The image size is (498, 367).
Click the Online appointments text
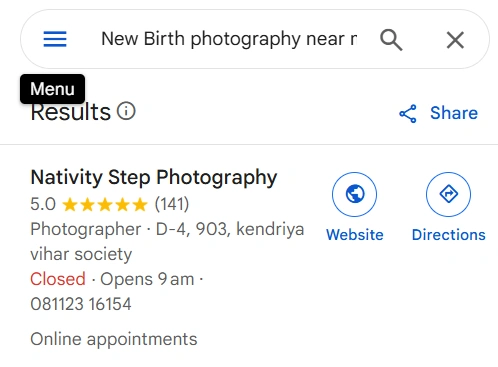coord(114,339)
